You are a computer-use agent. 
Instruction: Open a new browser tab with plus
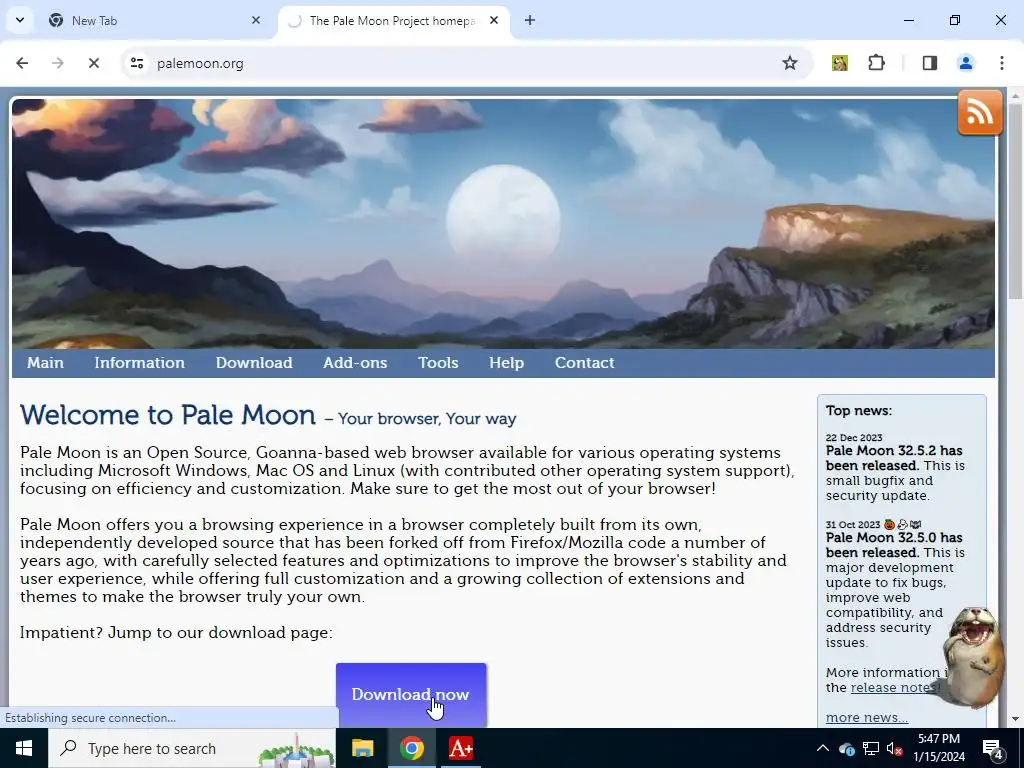[530, 20]
